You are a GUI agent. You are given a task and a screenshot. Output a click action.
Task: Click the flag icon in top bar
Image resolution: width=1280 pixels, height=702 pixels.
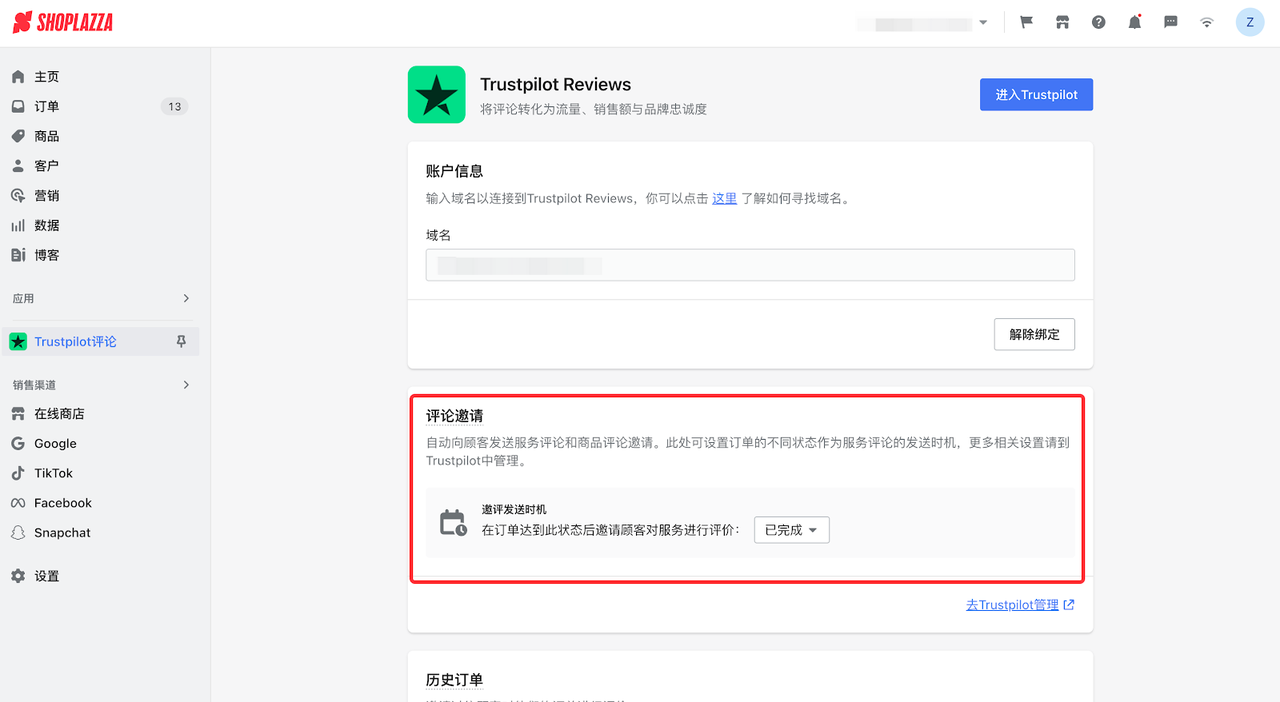tap(1025, 21)
